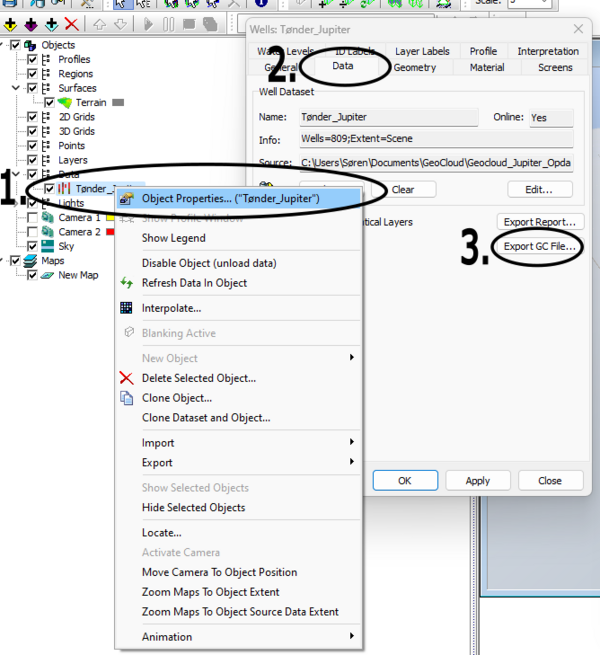The height and width of the screenshot is (655, 600).
Task: Click the Camera 1 icon
Action: pyautogui.click(x=48, y=217)
